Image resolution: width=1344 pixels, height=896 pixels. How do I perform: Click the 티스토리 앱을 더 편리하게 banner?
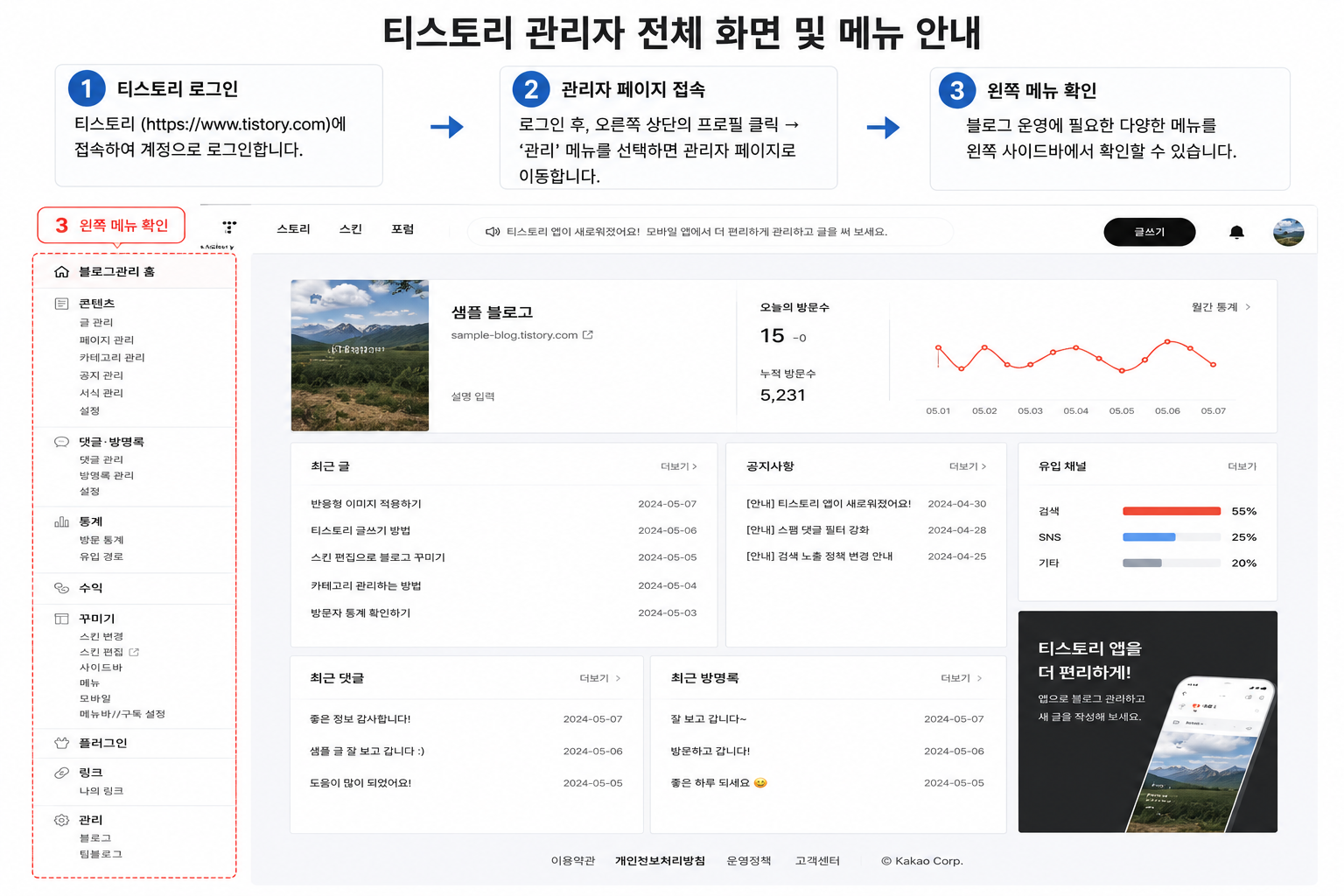(1148, 722)
